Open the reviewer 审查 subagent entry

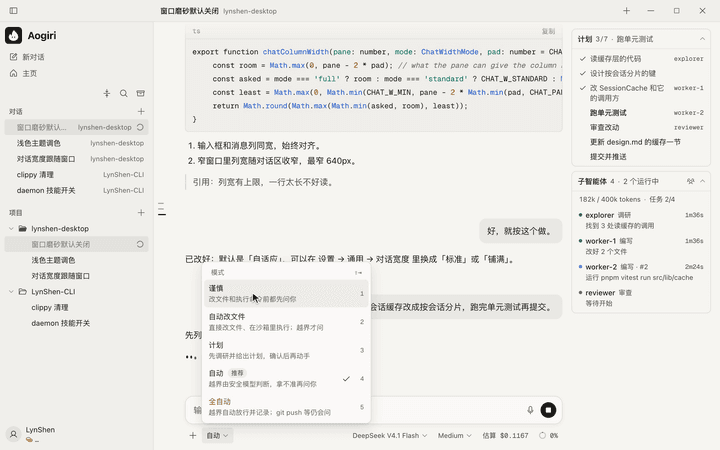click(641, 298)
